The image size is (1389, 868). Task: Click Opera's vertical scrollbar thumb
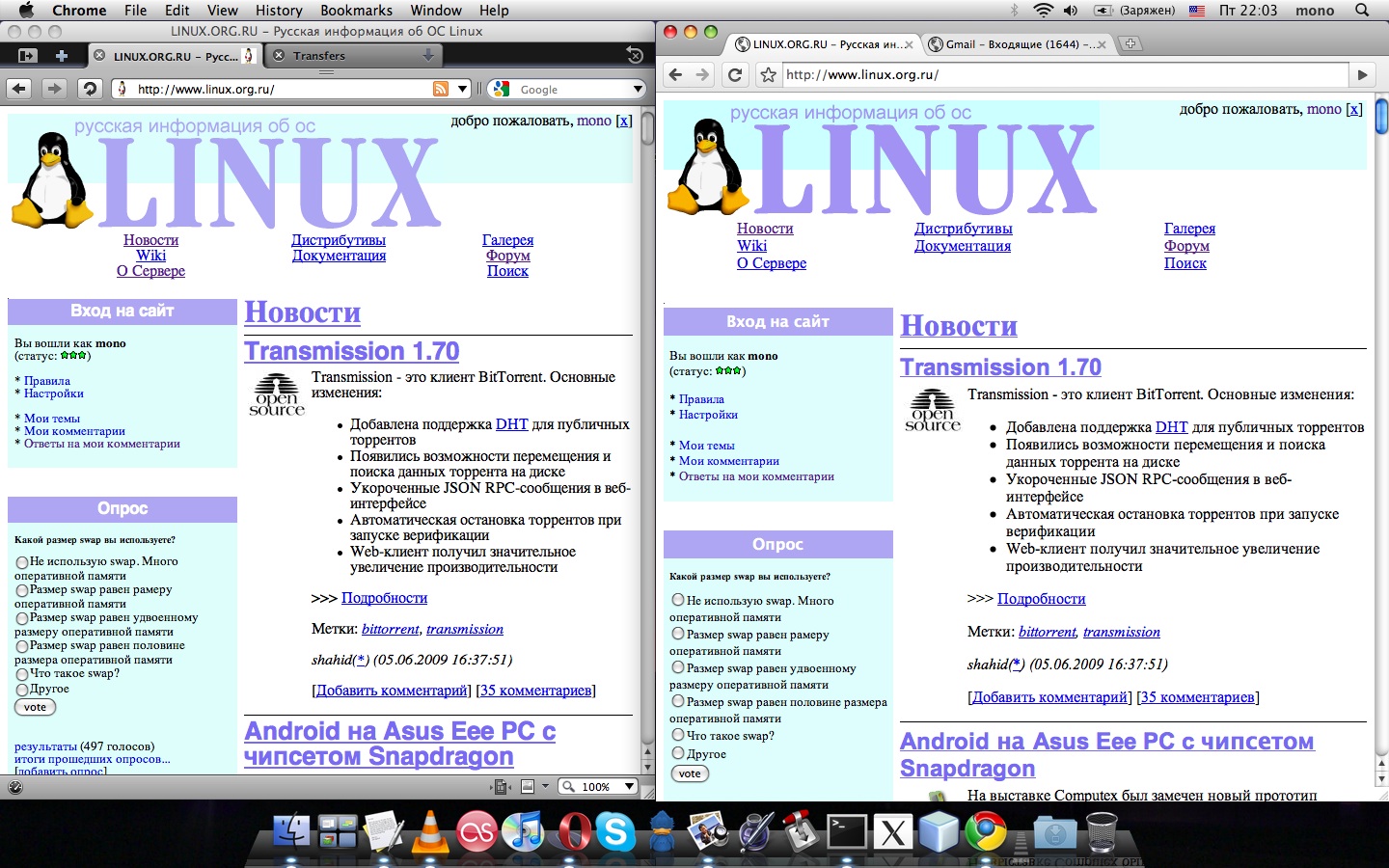coord(647,128)
